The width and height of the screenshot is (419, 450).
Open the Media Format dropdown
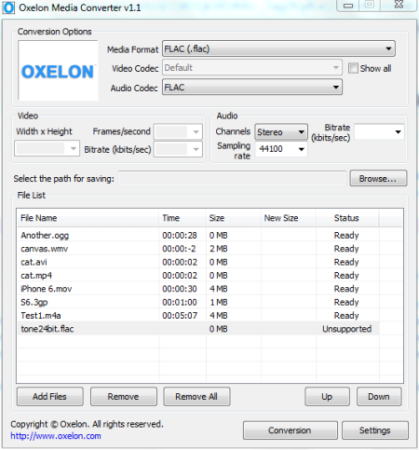point(279,49)
